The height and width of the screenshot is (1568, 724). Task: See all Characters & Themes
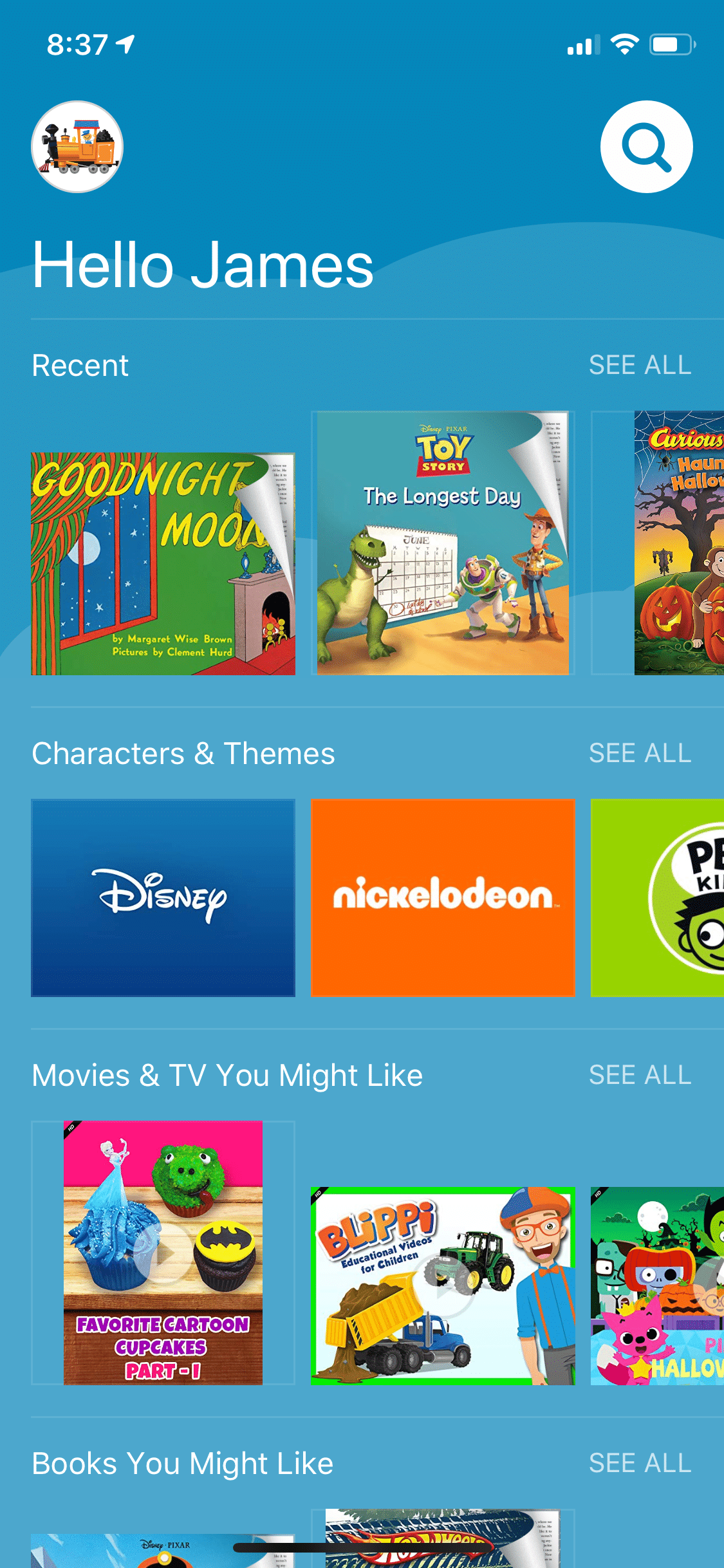640,753
